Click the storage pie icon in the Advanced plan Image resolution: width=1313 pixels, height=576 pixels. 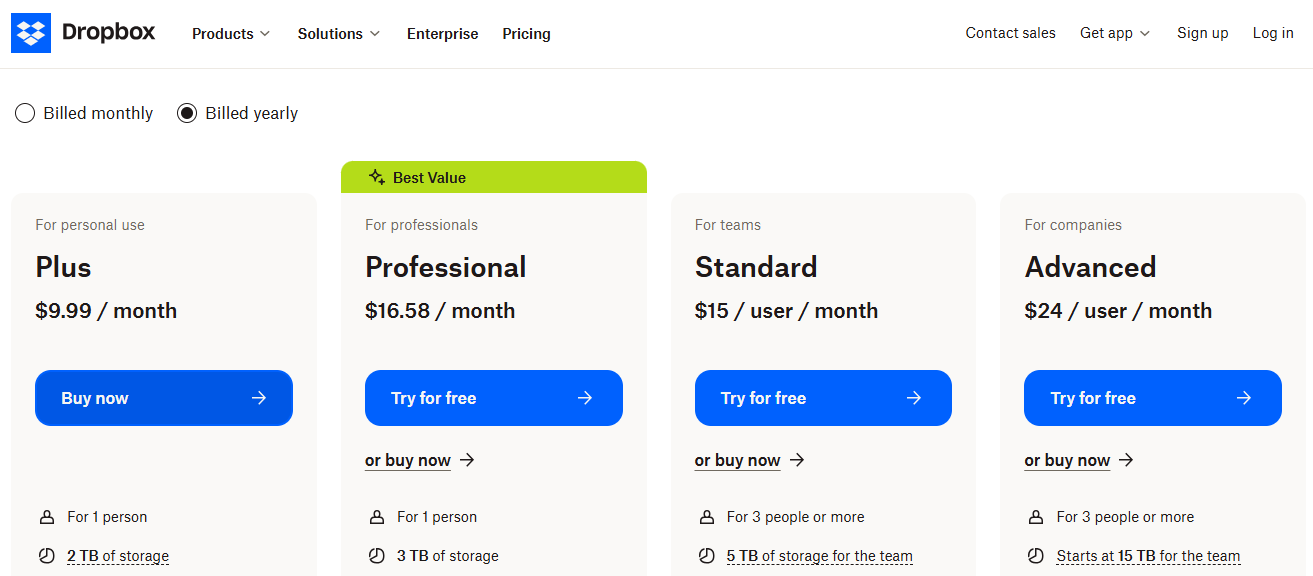(x=1036, y=556)
